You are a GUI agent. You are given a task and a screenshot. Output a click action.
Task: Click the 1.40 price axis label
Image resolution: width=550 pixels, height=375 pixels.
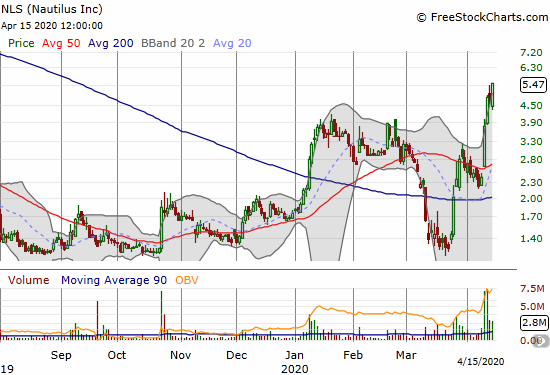[531, 239]
